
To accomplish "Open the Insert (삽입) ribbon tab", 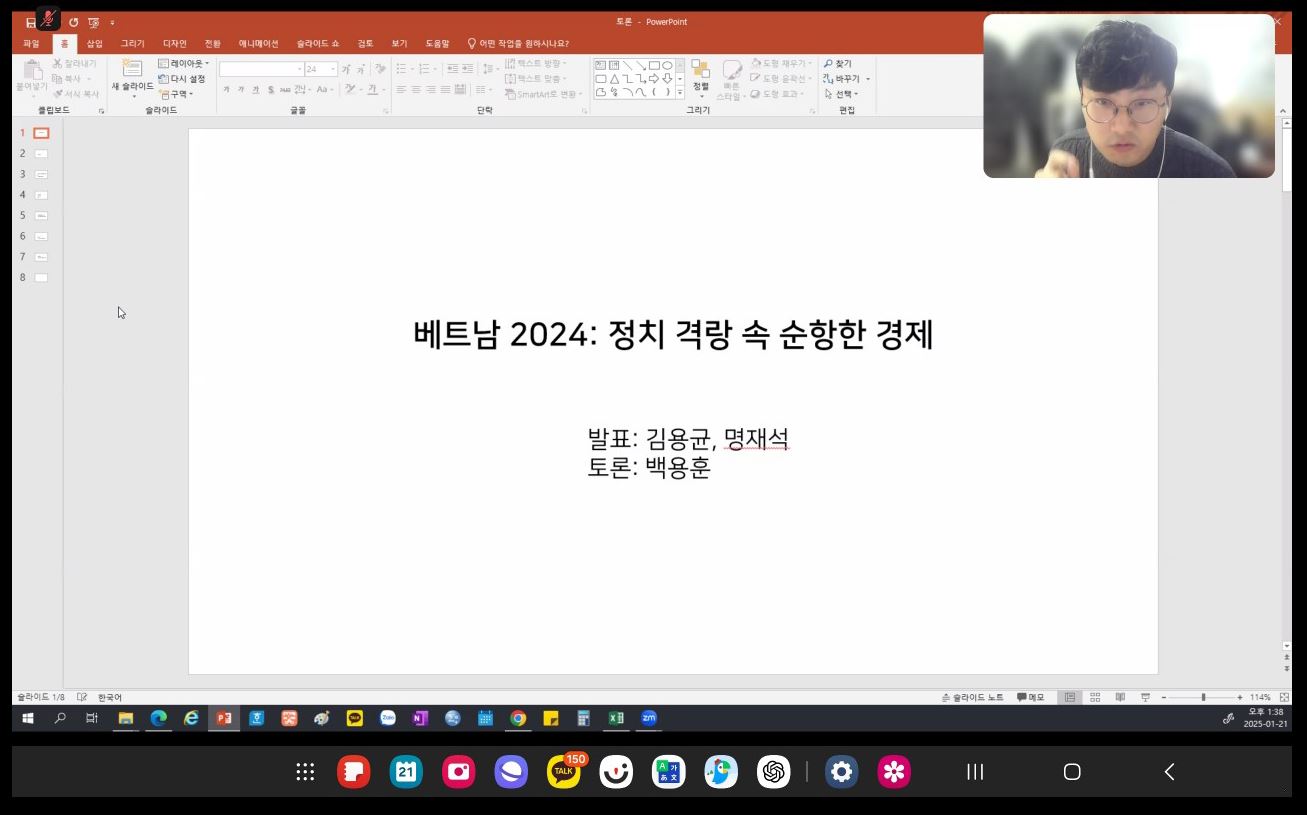I will (94, 44).
